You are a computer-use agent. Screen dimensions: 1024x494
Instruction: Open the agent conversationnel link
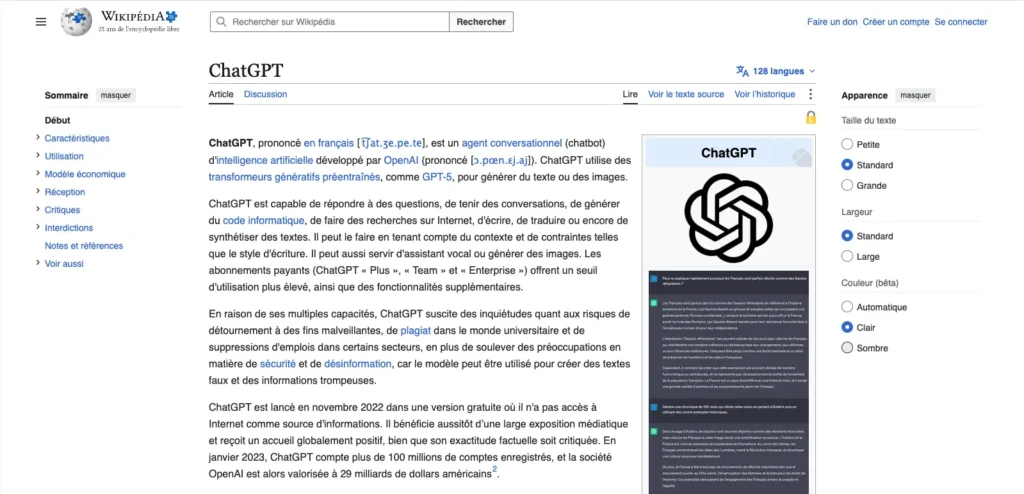click(x=512, y=143)
